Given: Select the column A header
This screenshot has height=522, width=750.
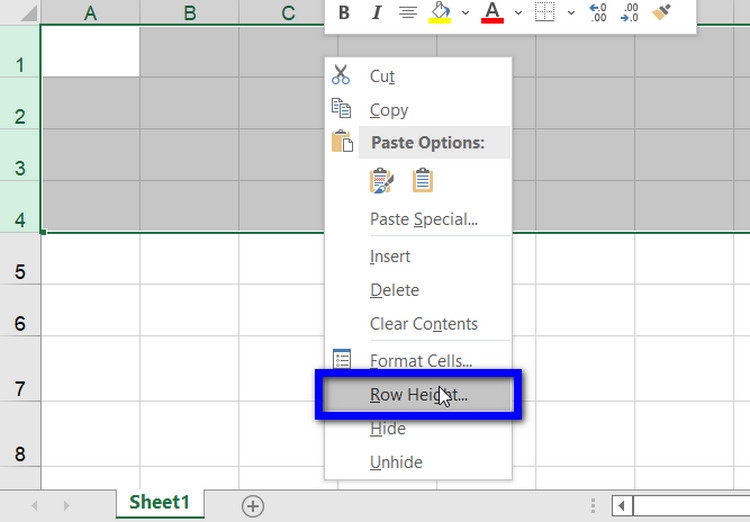Looking at the screenshot, I should 90,12.
